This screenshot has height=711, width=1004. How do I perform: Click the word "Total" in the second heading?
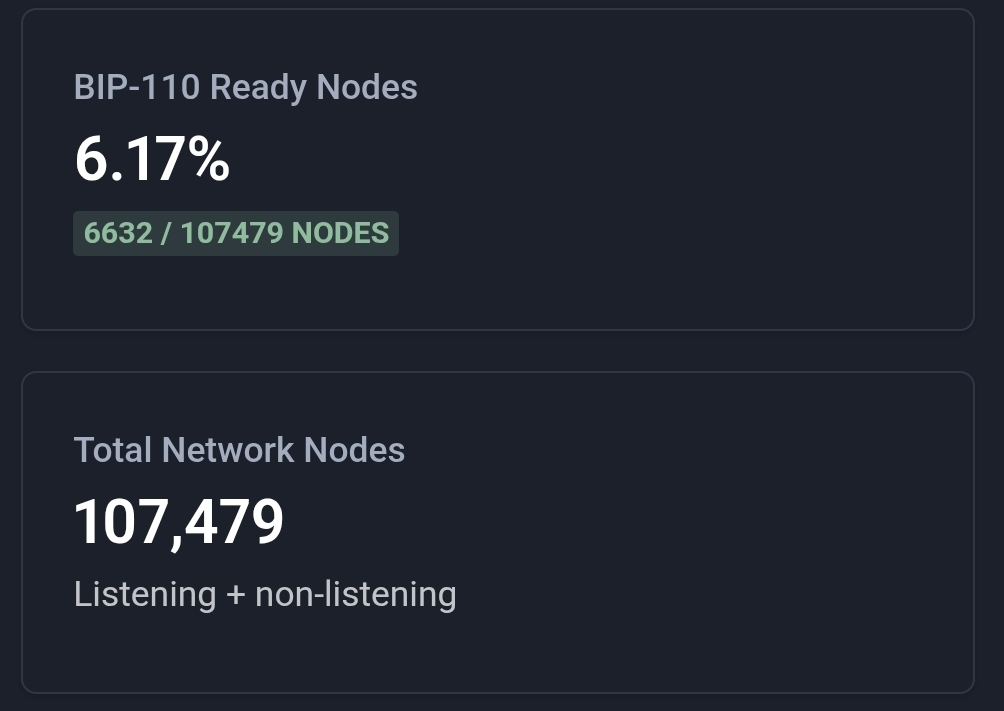(112, 450)
